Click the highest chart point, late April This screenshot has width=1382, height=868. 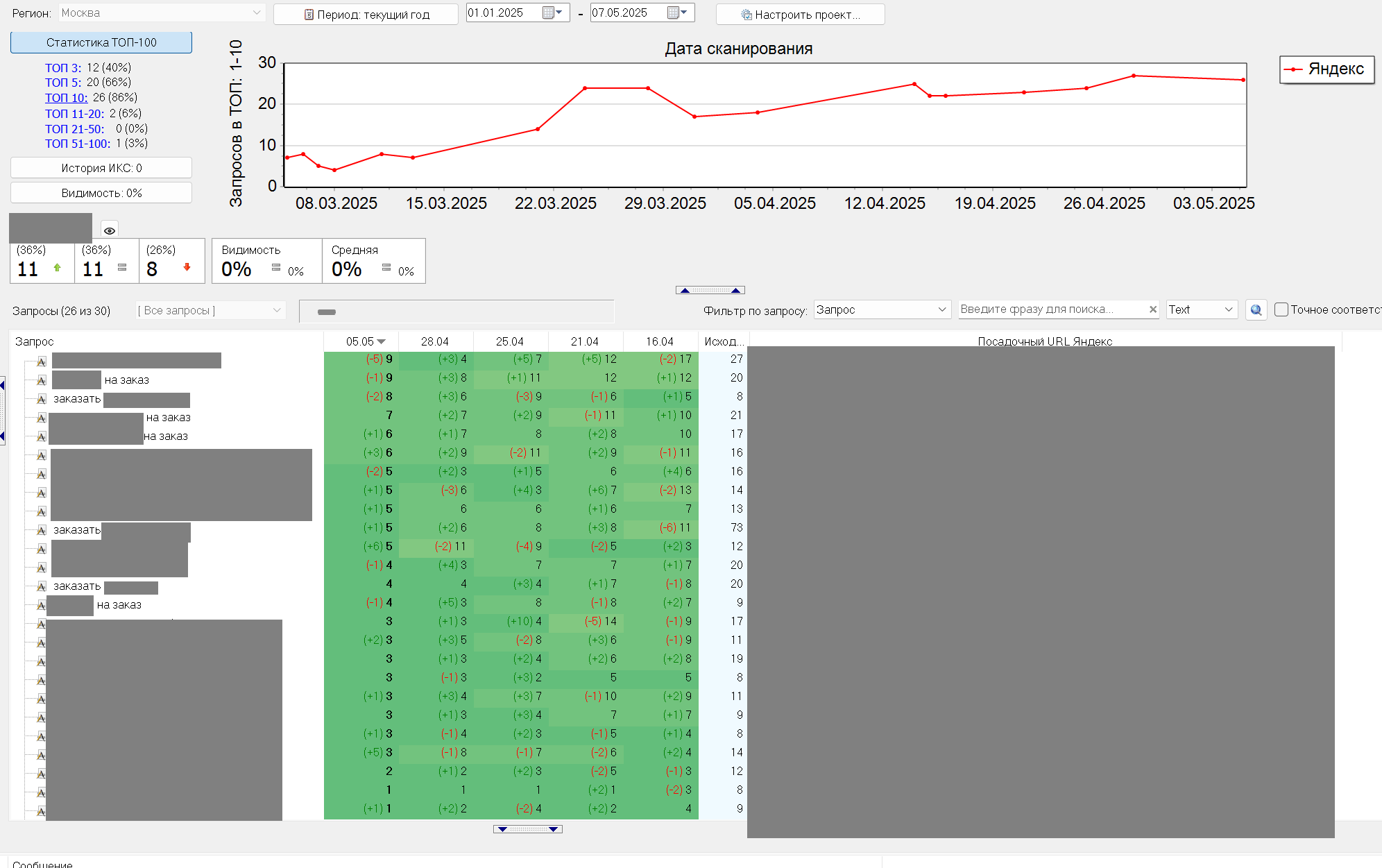[x=1134, y=76]
